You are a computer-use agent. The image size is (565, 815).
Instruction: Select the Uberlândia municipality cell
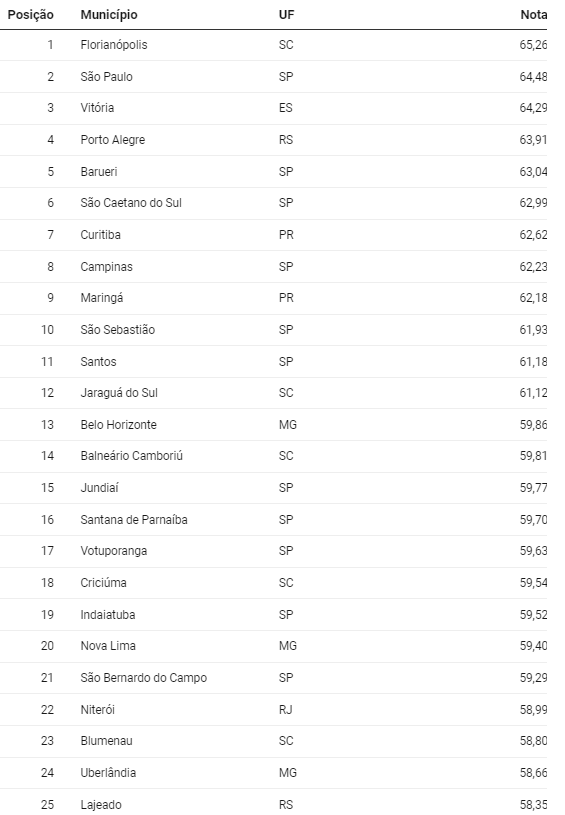[x=108, y=773]
